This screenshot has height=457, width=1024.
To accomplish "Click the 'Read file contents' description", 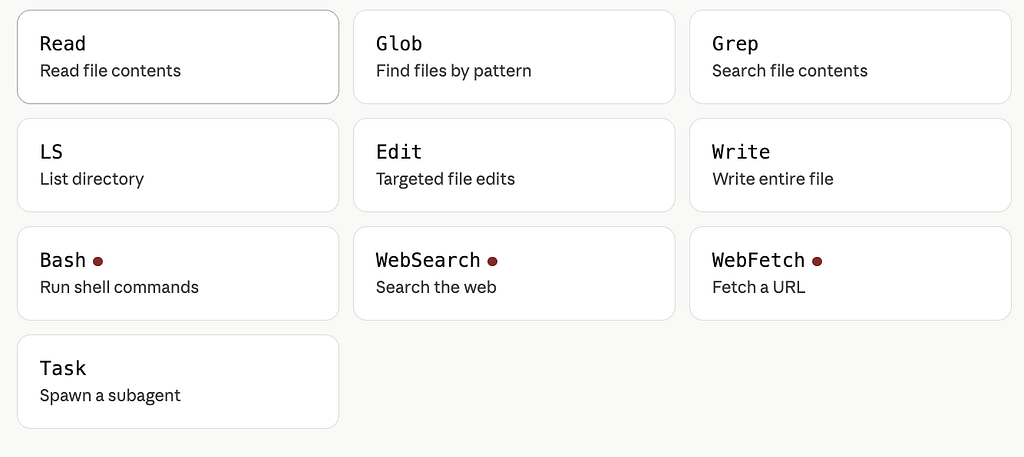I will pos(110,71).
